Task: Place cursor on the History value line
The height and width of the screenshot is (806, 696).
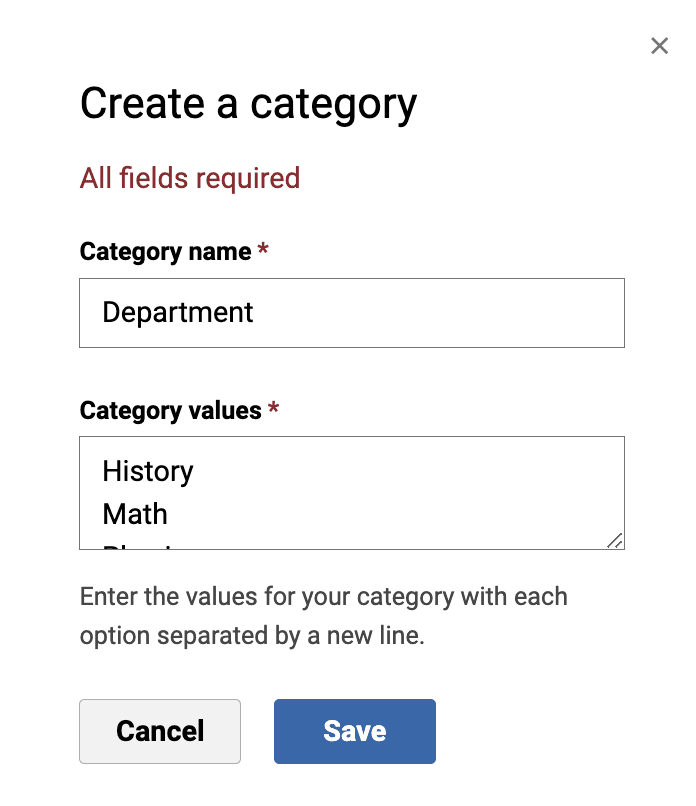Action: point(148,471)
